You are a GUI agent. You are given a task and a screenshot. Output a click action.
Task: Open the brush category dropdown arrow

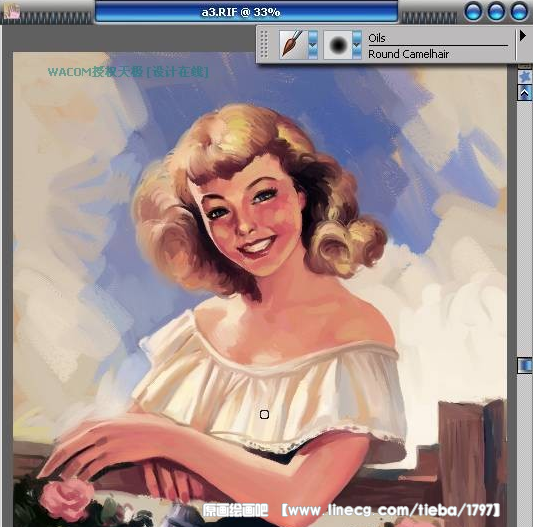(313, 45)
